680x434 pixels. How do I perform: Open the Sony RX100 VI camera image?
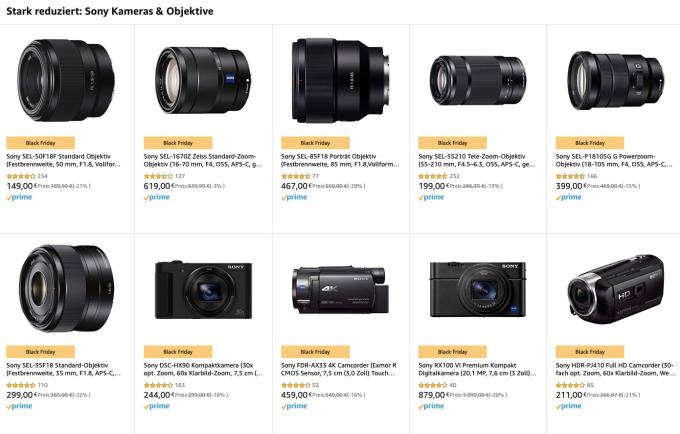pos(478,290)
